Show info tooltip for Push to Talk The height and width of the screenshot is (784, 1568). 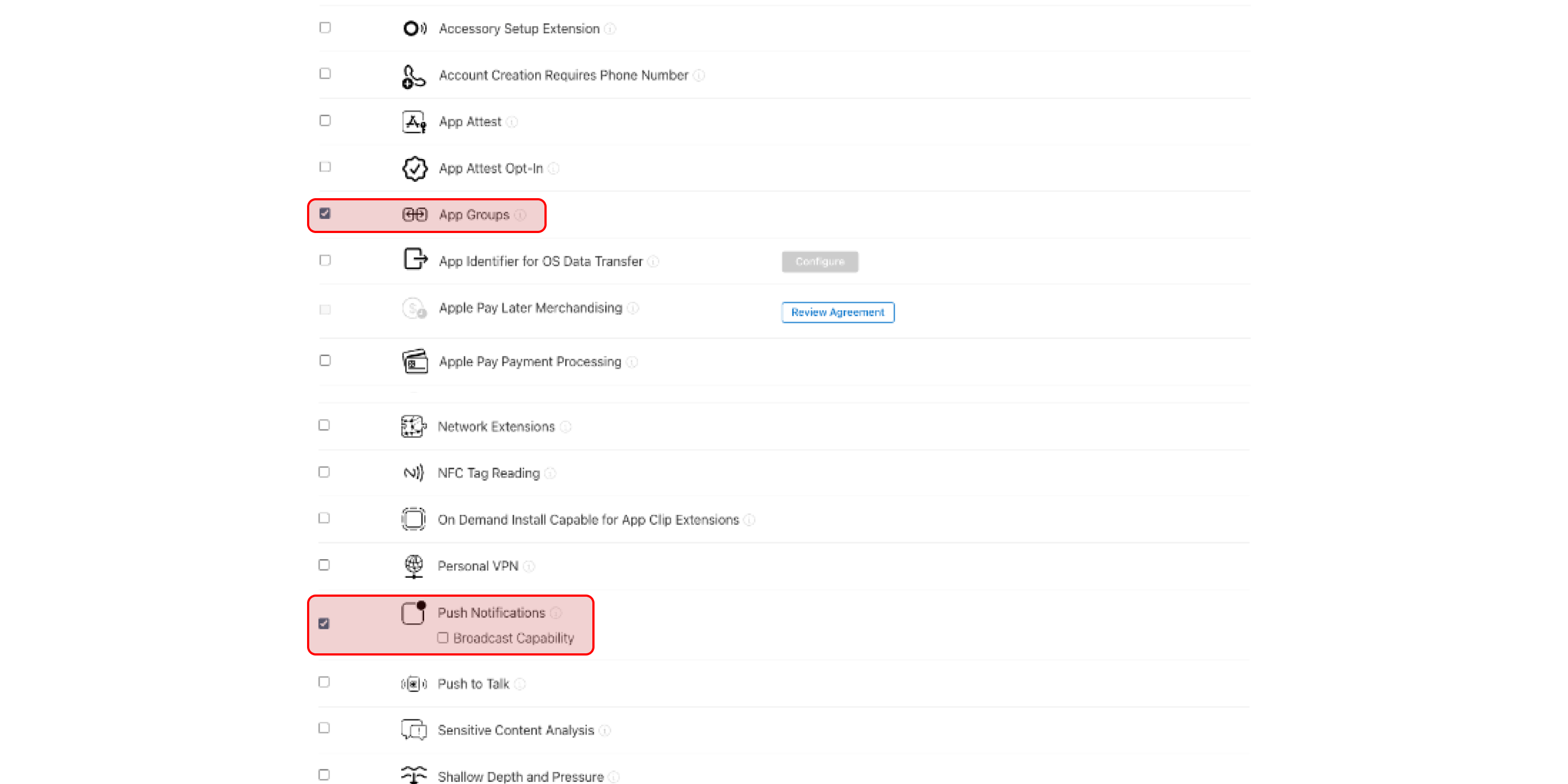tap(520, 684)
